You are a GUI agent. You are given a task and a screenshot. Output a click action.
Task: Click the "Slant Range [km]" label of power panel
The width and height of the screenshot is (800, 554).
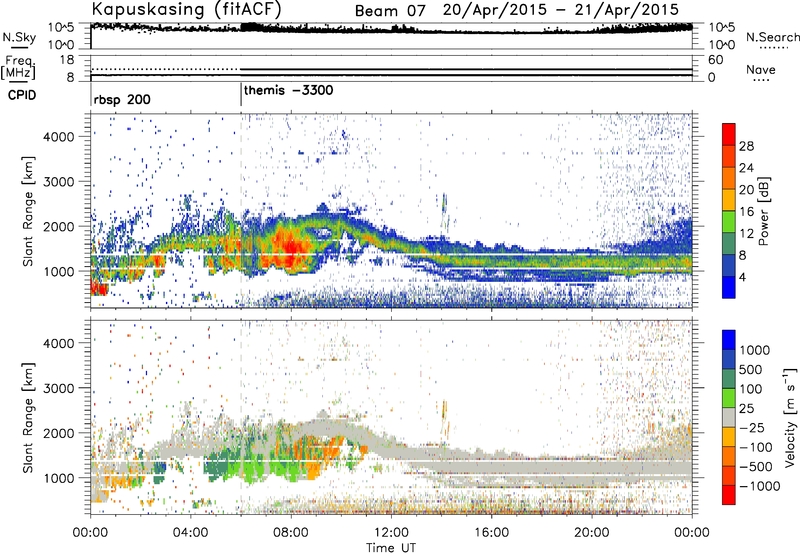click(x=28, y=211)
